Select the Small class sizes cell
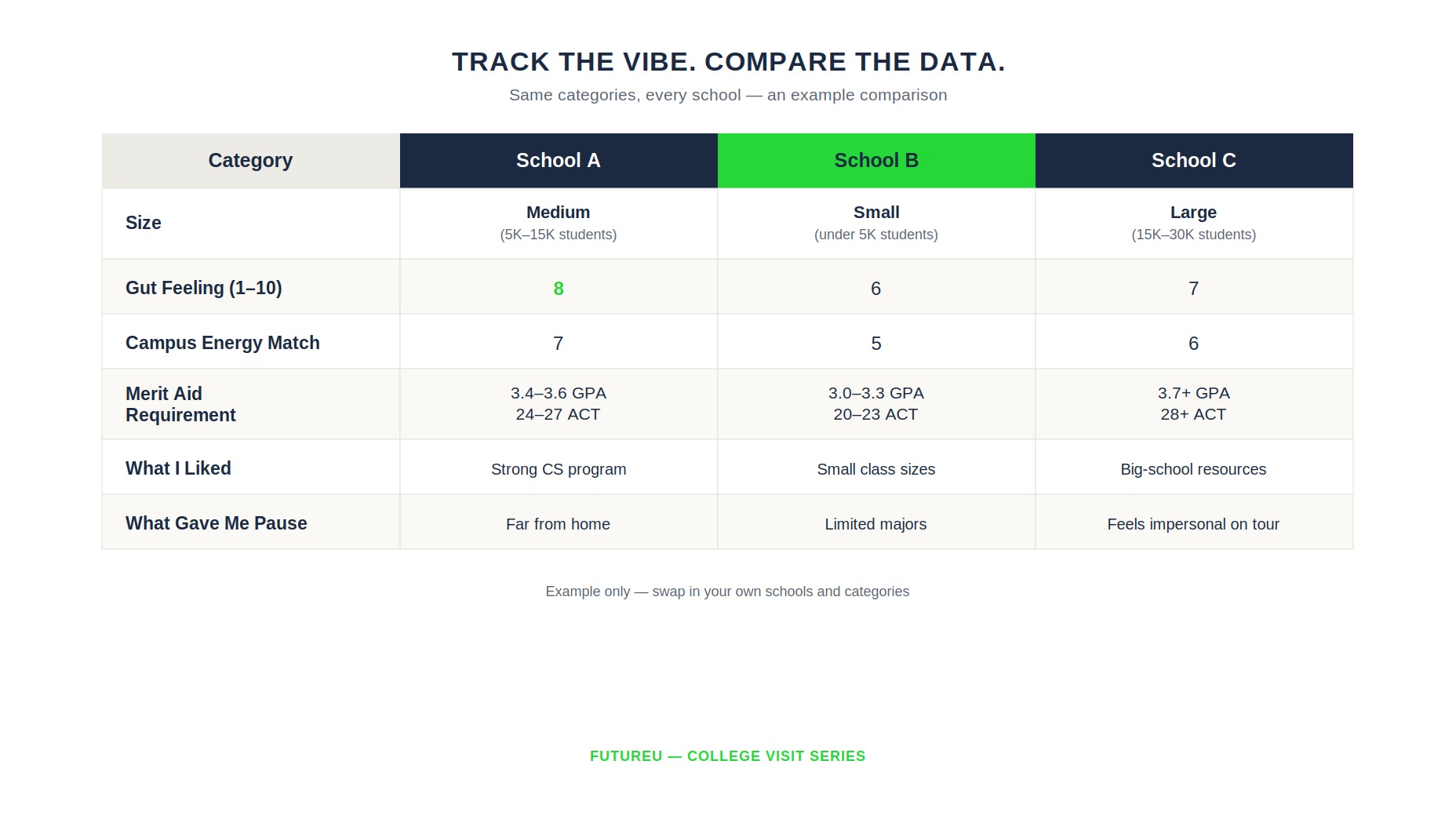This screenshot has width=1456, height=819. point(876,468)
